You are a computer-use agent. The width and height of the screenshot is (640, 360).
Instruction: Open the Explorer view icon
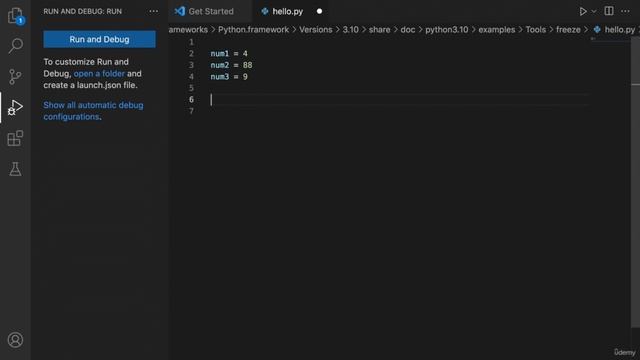point(16,16)
